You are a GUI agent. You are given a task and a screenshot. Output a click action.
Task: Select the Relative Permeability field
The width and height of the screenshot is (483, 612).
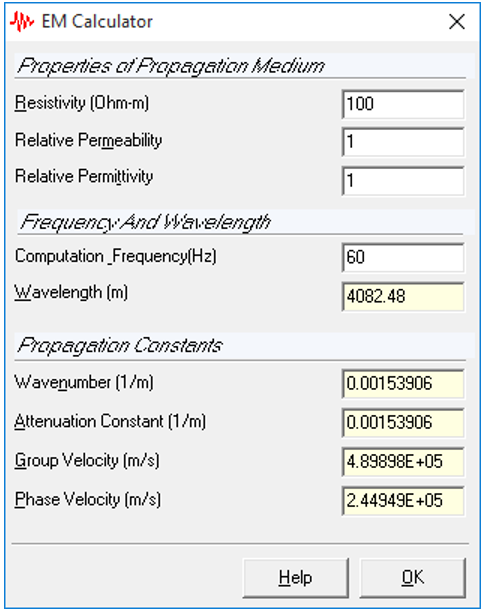point(403,142)
